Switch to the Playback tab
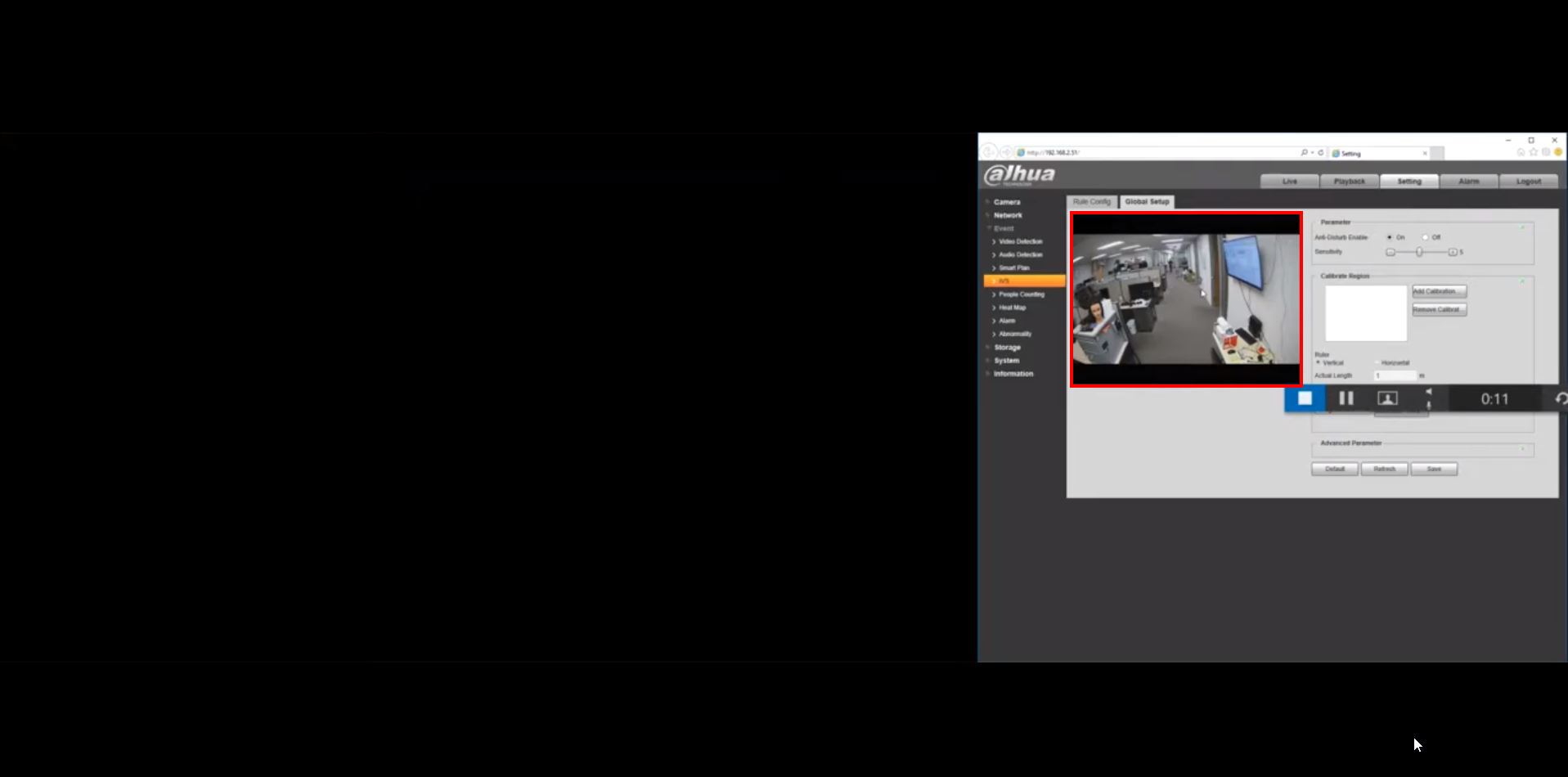 point(1350,181)
